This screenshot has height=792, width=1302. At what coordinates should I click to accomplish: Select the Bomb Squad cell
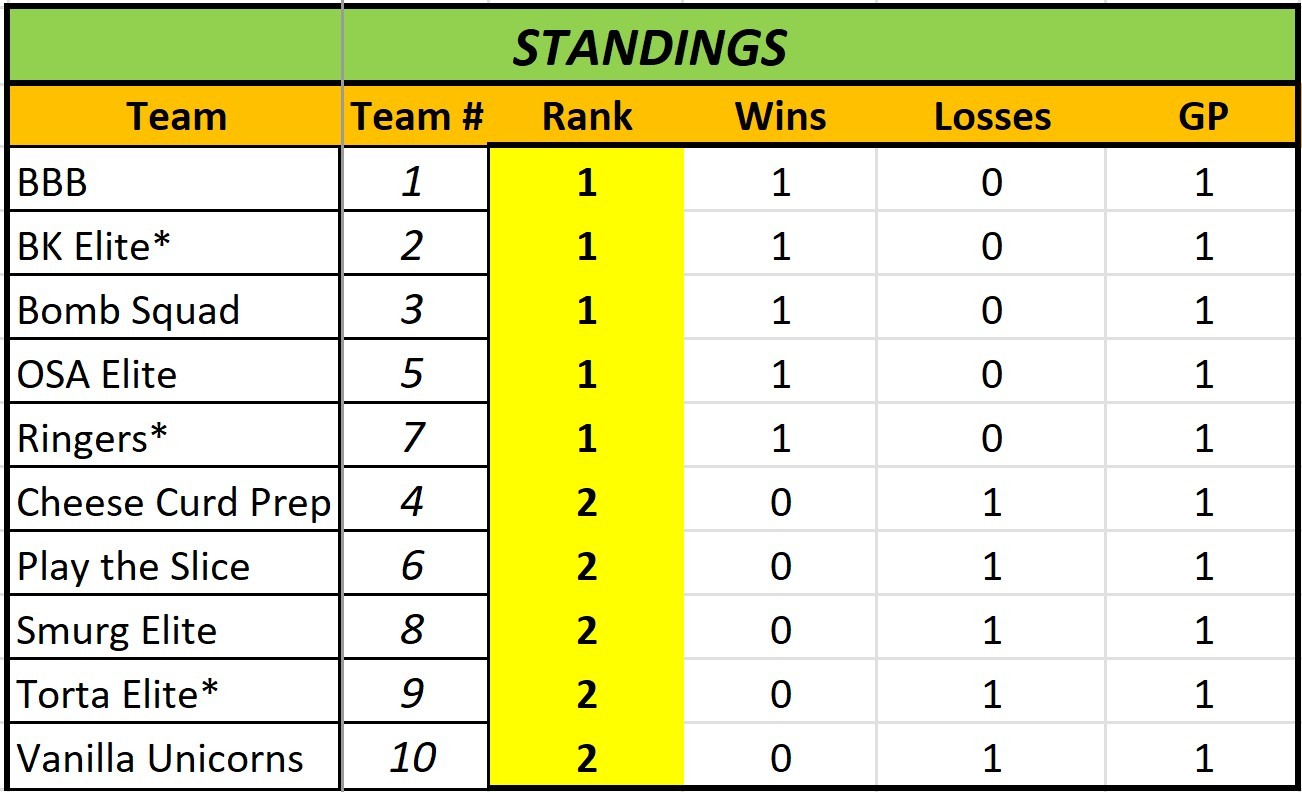click(x=174, y=311)
